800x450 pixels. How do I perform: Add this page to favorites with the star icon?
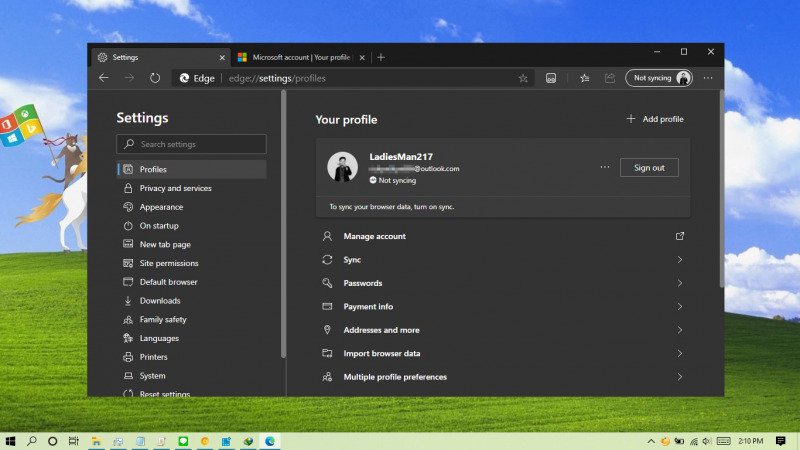(x=523, y=78)
